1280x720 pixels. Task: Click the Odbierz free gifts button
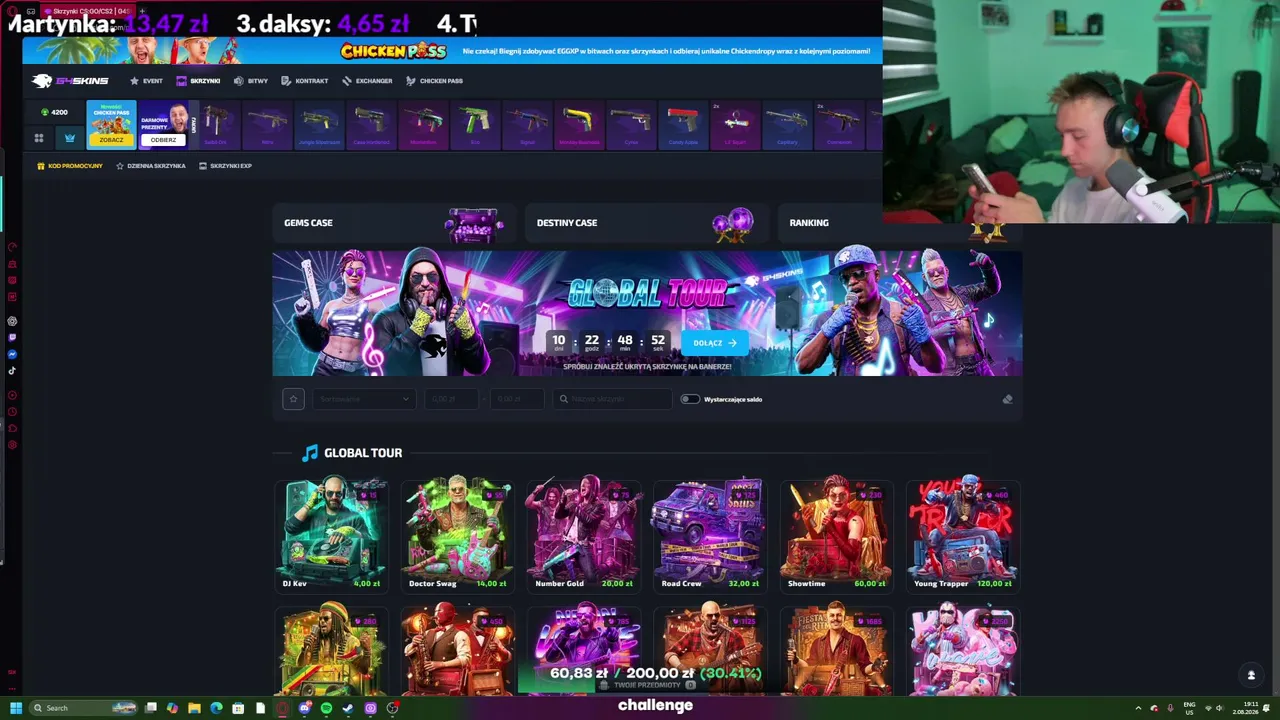(x=163, y=140)
